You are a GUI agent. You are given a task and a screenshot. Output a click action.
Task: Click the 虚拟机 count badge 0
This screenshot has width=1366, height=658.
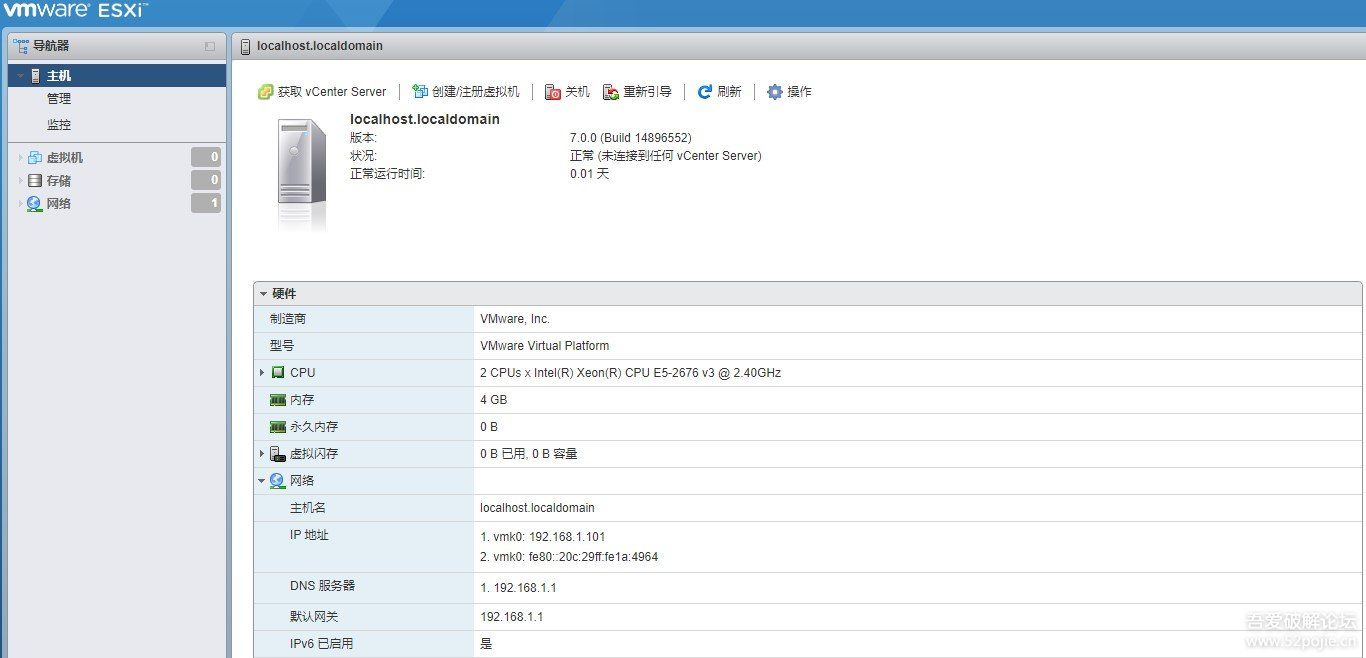pyautogui.click(x=206, y=158)
